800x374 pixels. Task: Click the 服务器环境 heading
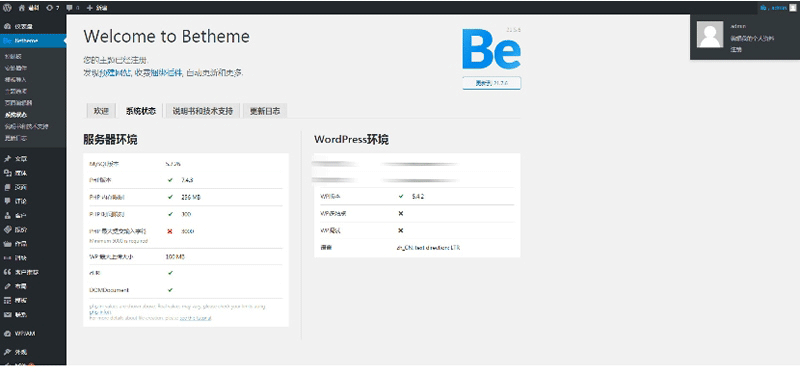pos(110,139)
